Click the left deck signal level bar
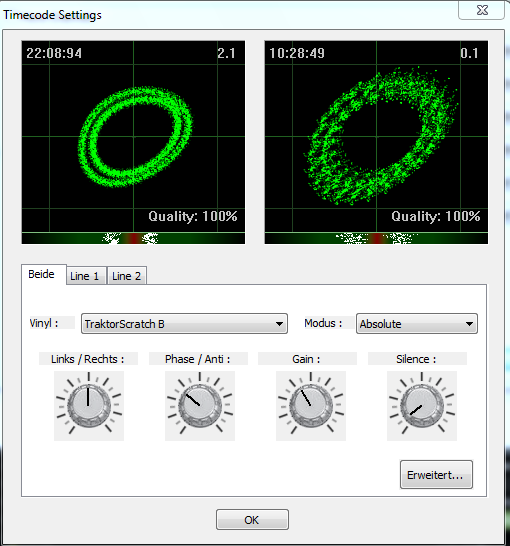This screenshot has width=510, height=546. [133, 238]
